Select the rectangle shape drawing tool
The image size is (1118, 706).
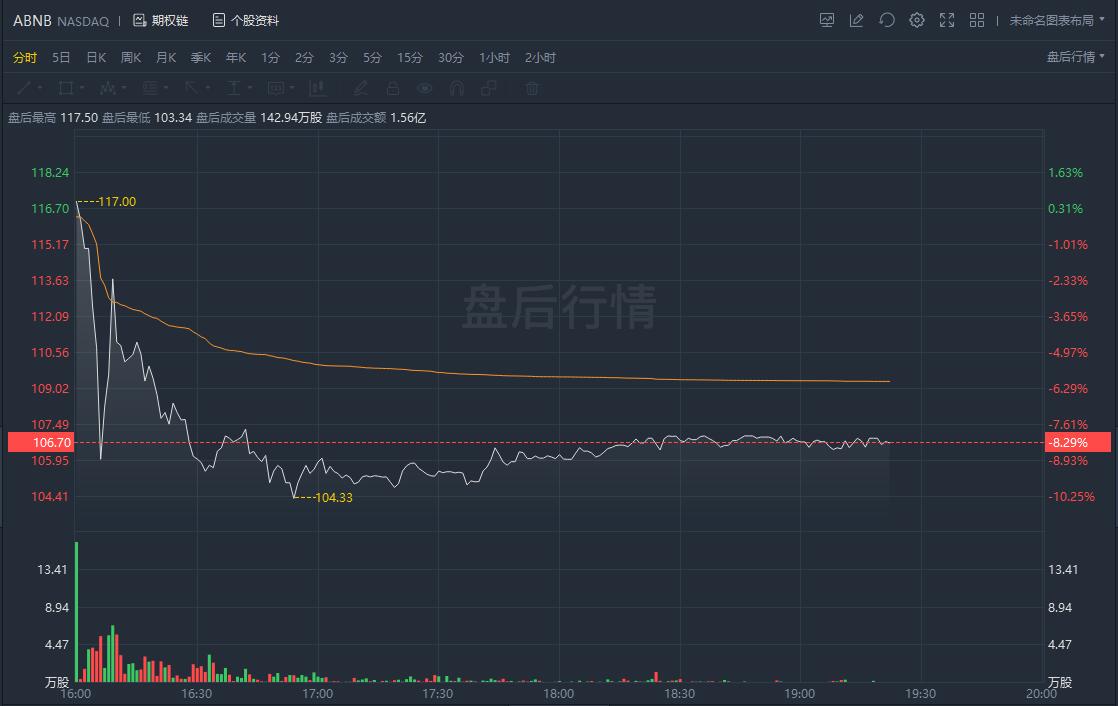click(66, 88)
